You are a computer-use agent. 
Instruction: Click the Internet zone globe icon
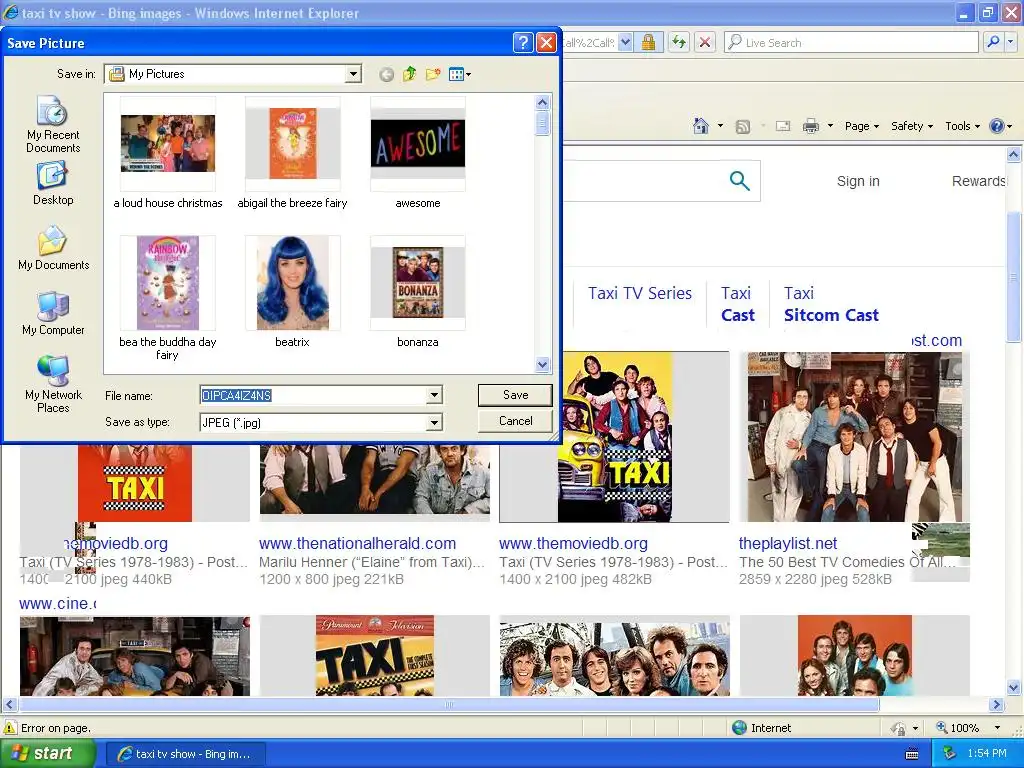pyautogui.click(x=739, y=728)
